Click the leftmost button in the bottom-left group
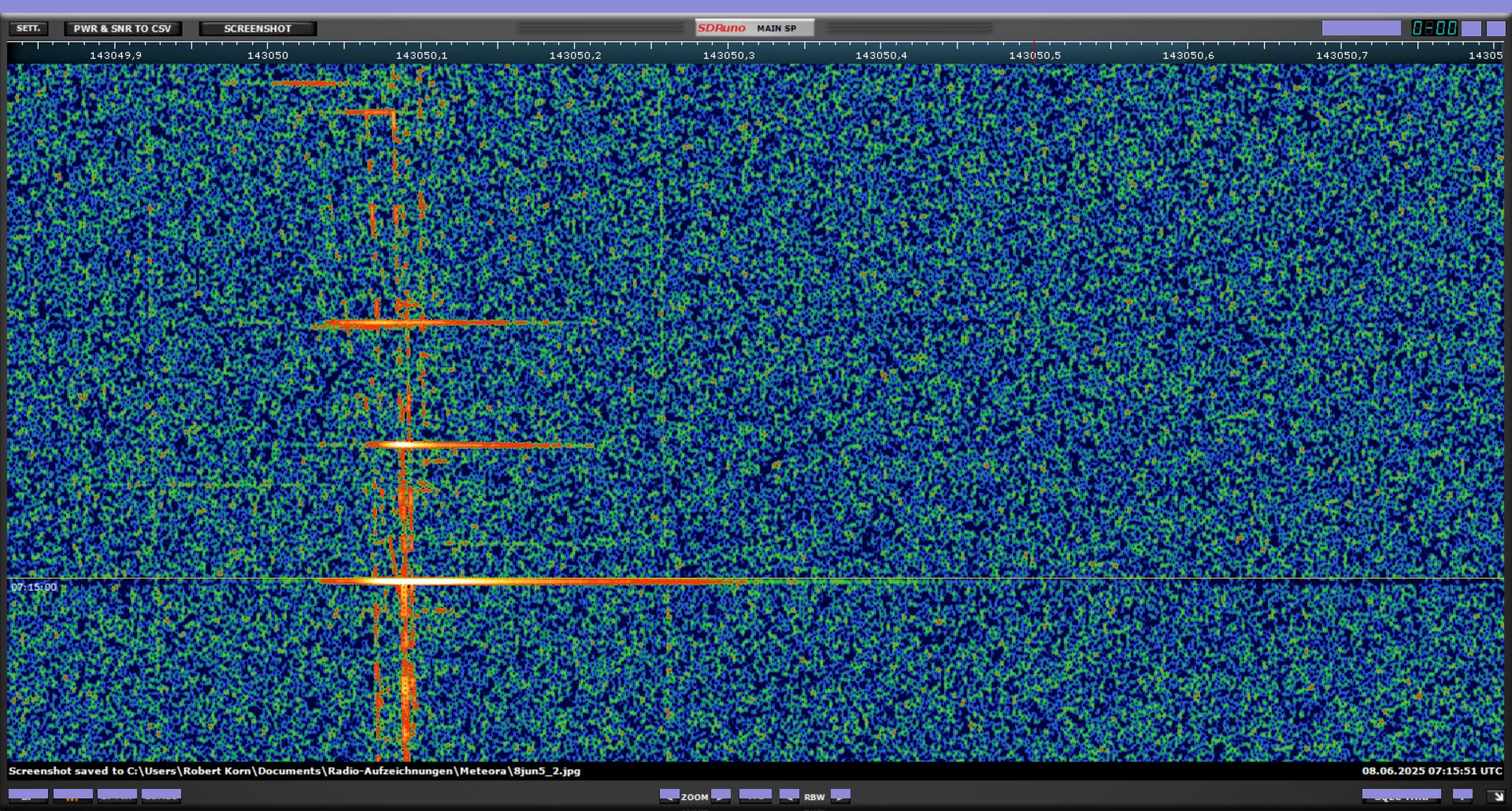Image resolution: width=1512 pixels, height=811 pixels. 28,795
